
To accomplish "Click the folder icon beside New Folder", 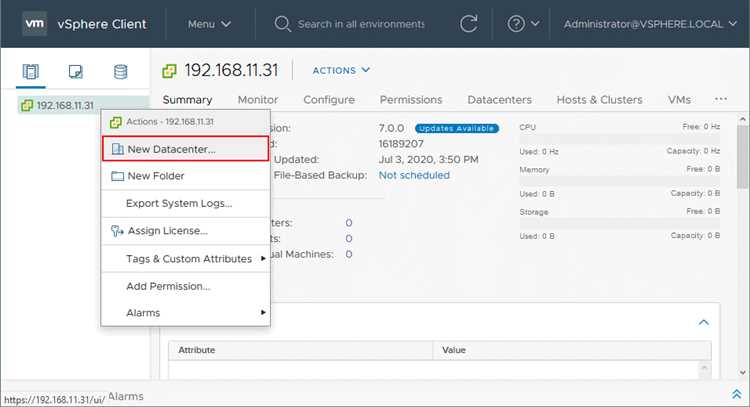I will click(x=117, y=176).
